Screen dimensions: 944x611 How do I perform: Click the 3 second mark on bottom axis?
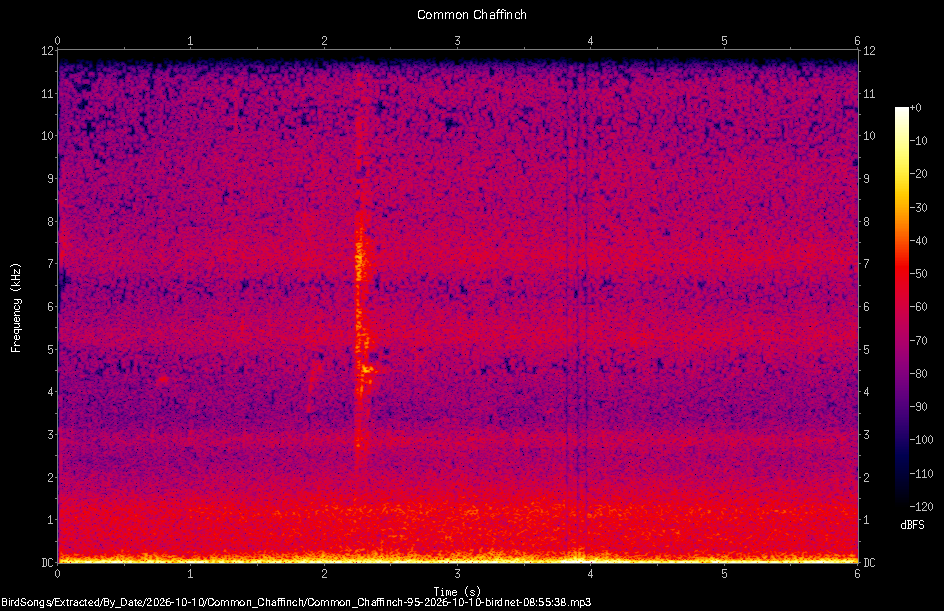[x=458, y=574]
